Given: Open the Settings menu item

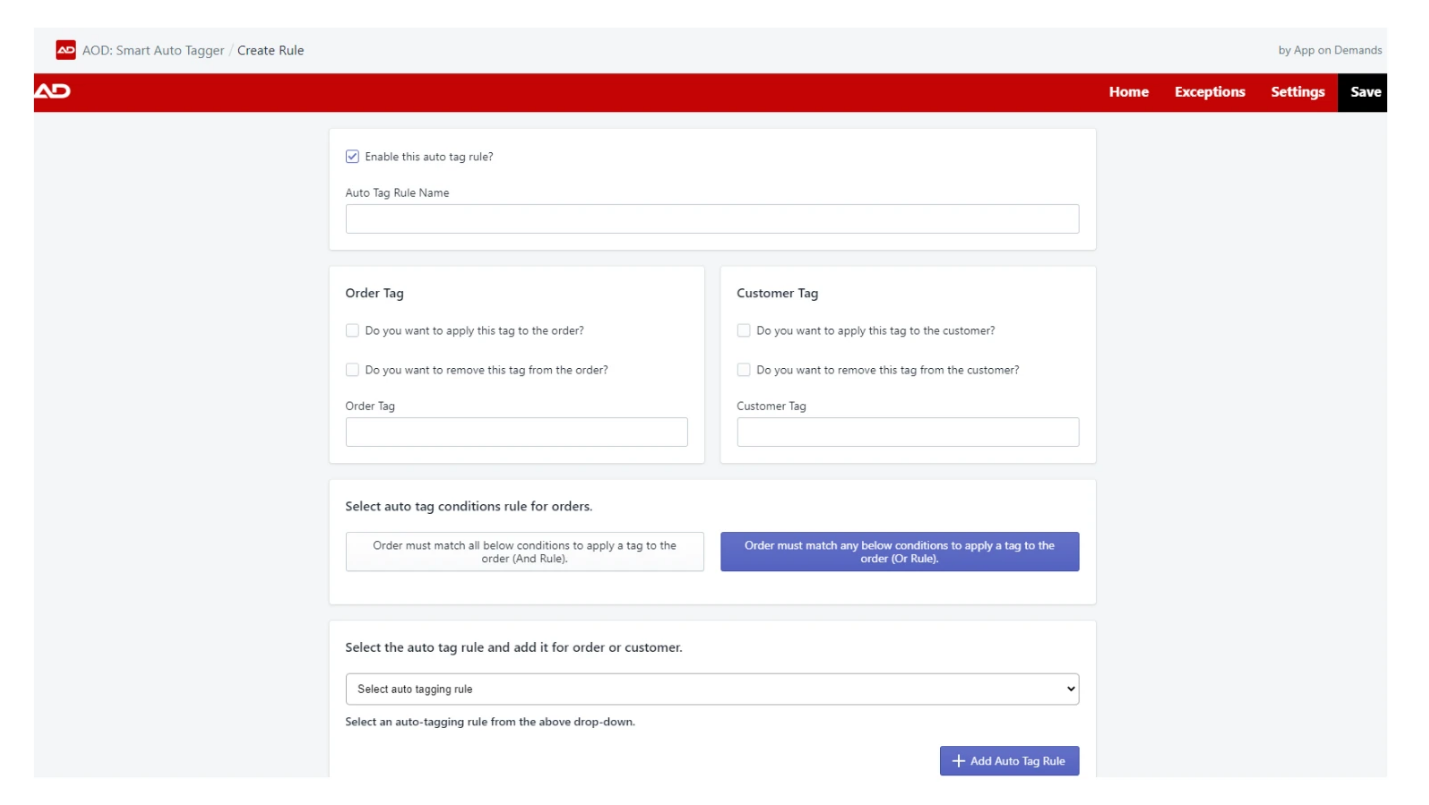Looking at the screenshot, I should pyautogui.click(x=1297, y=92).
